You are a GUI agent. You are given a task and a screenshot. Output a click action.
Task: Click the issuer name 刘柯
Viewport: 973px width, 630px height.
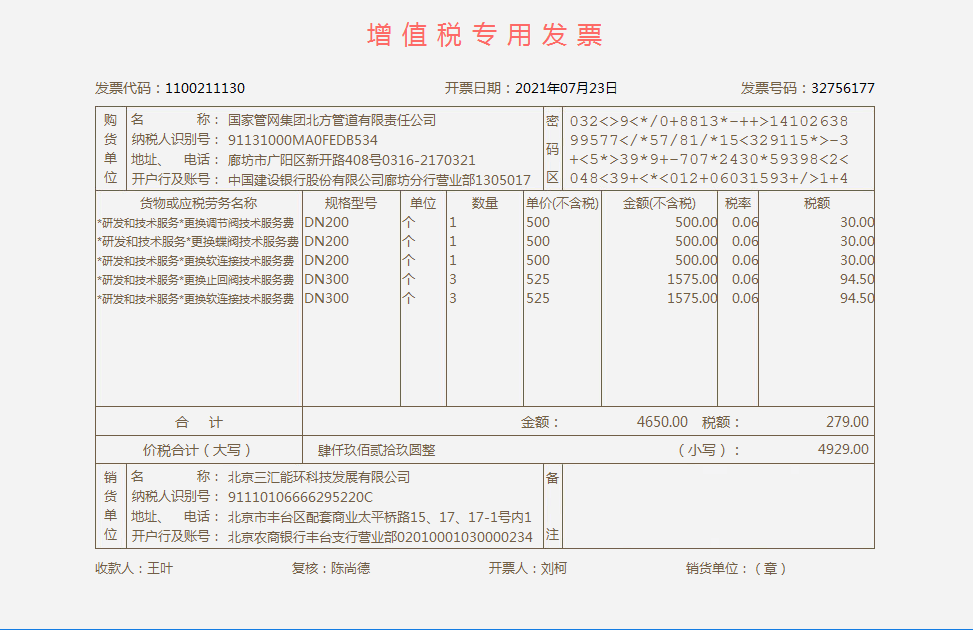point(554,569)
